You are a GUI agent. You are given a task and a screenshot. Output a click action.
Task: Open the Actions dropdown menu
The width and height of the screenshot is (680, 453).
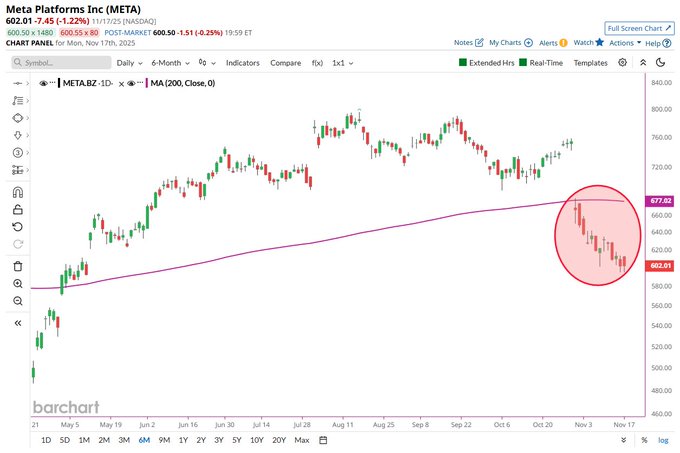point(625,42)
